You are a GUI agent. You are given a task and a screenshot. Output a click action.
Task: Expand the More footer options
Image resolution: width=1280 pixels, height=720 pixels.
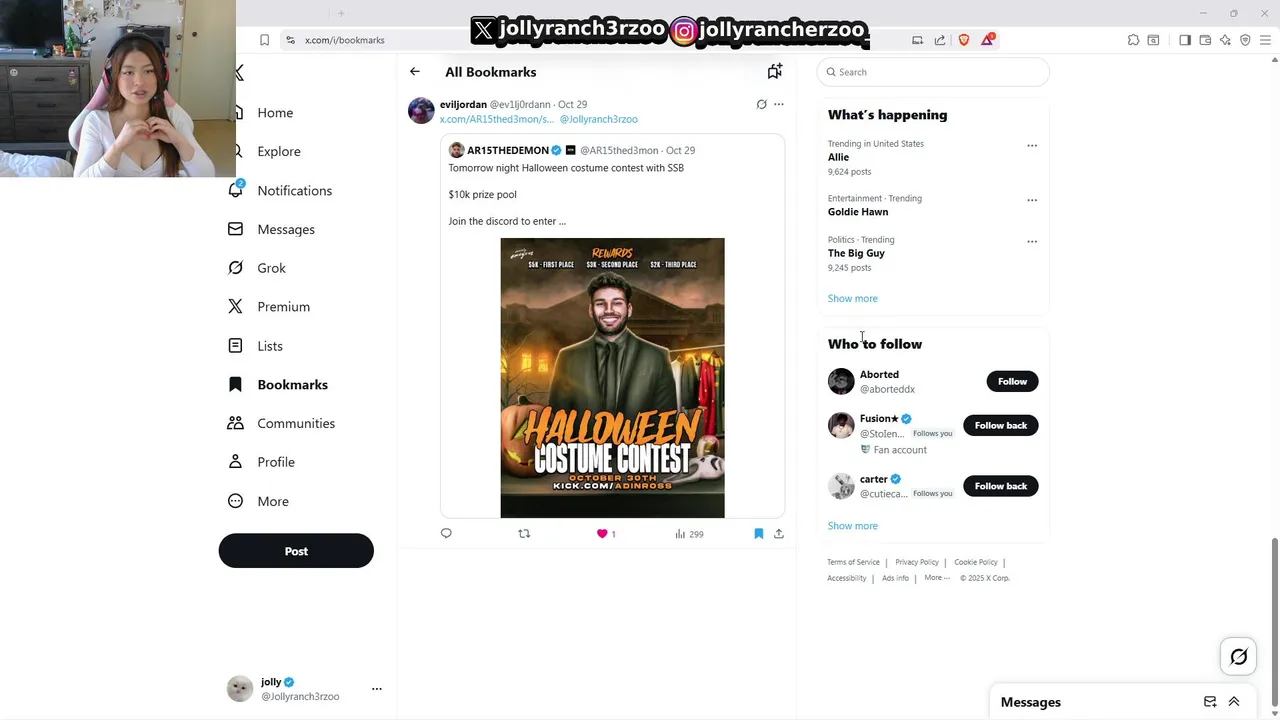(x=937, y=578)
